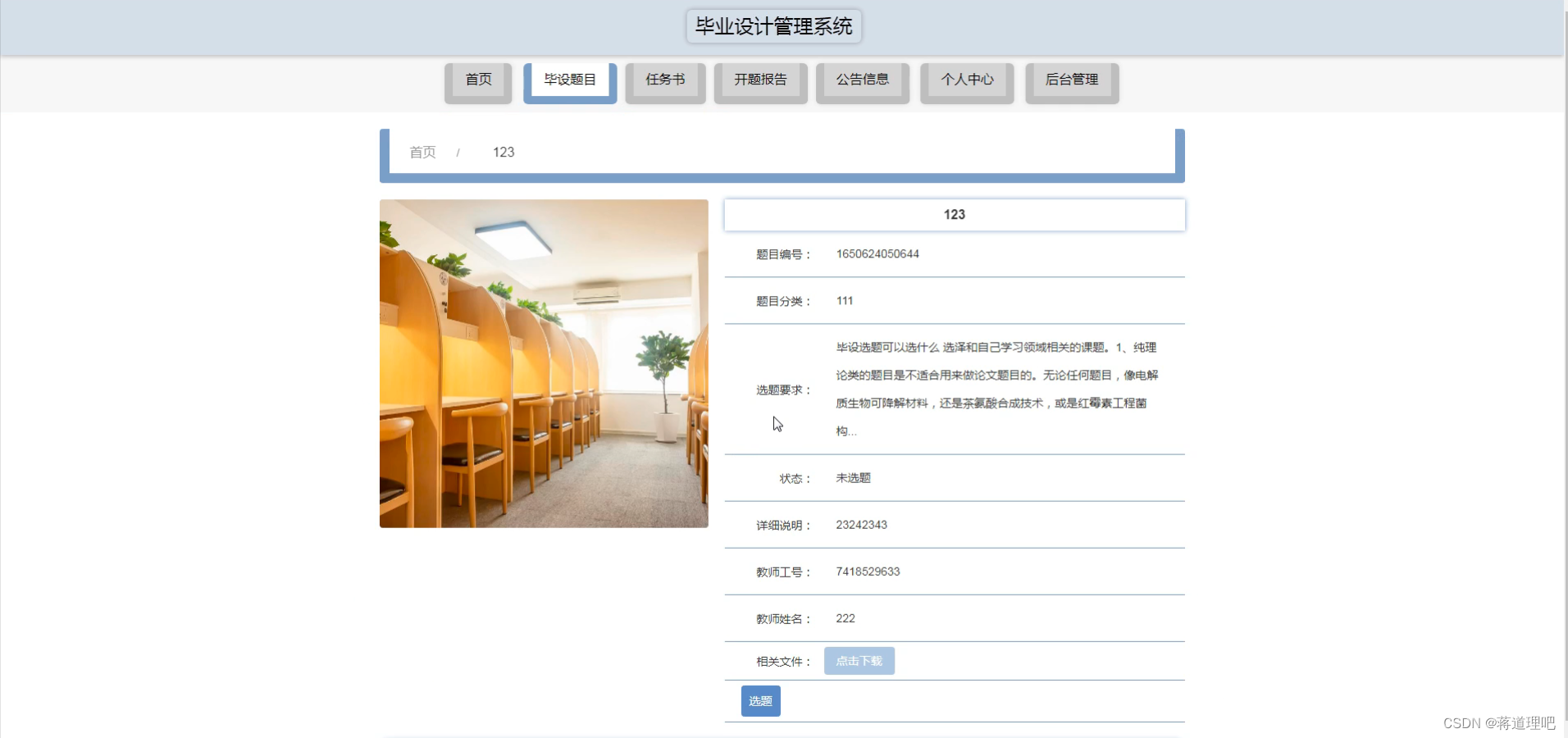
Task: Open the 毕设题目 tab
Action: [x=570, y=80]
